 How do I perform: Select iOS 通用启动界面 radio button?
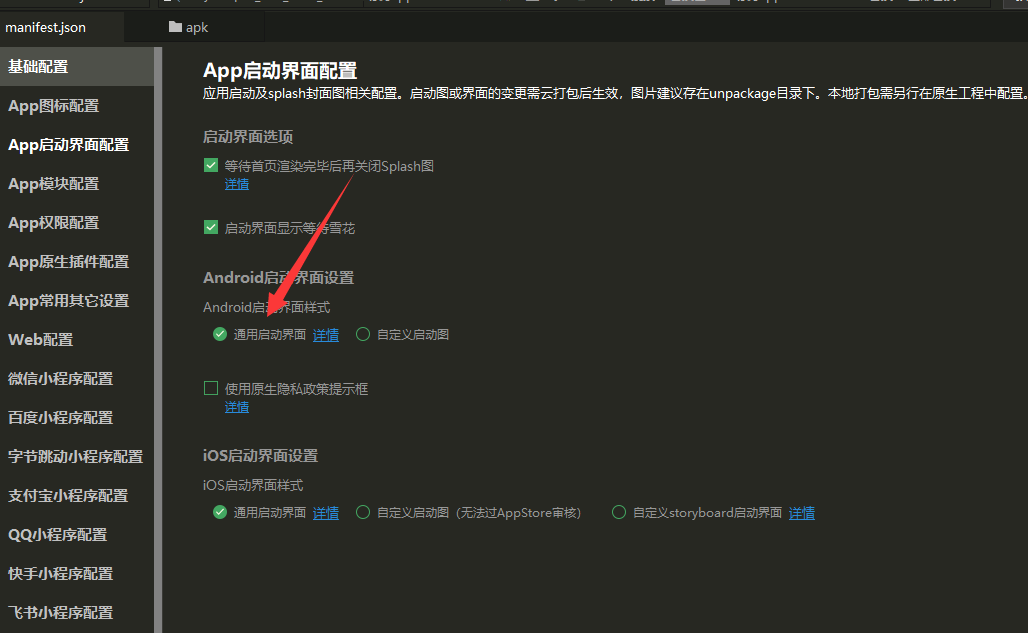[x=219, y=512]
